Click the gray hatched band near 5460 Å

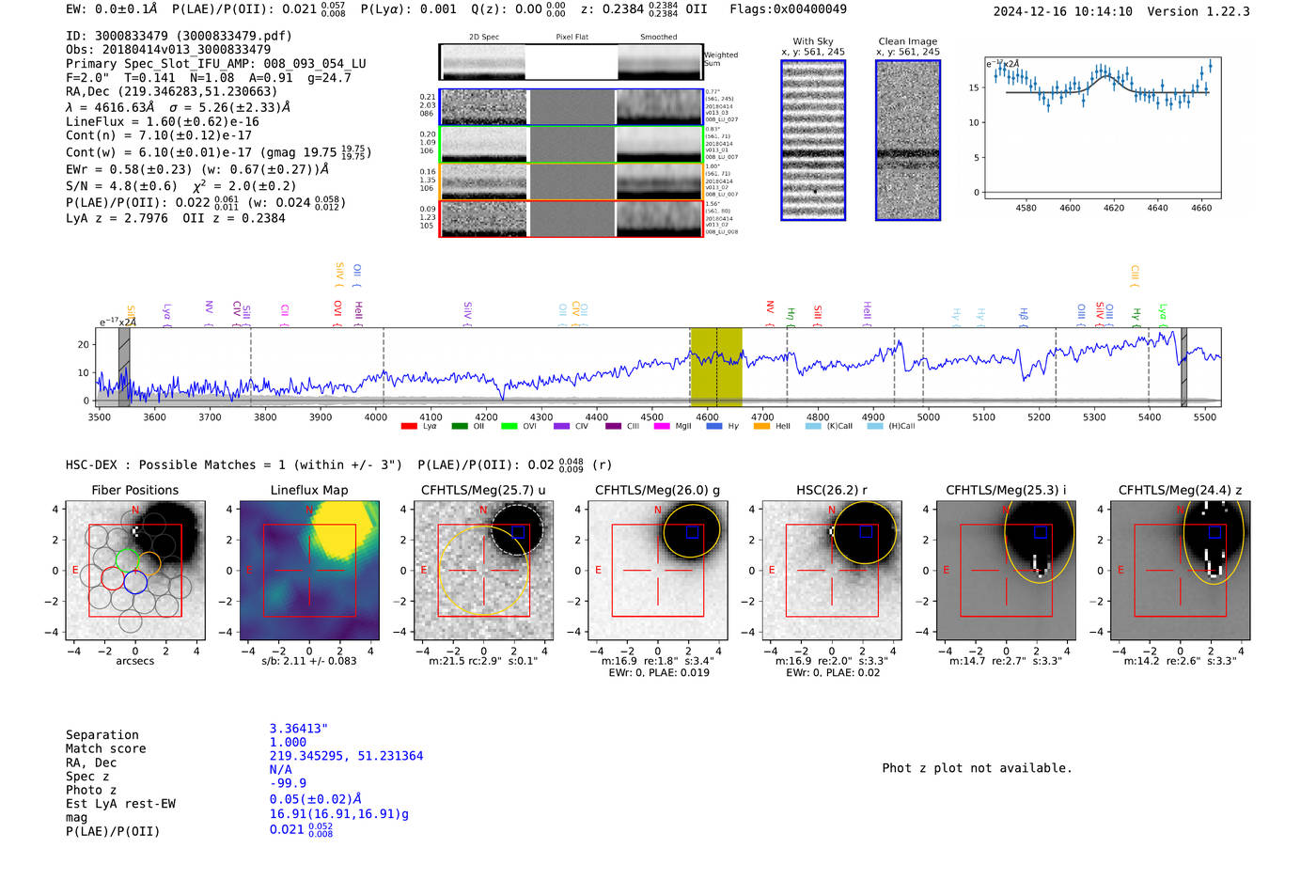pyautogui.click(x=1183, y=367)
